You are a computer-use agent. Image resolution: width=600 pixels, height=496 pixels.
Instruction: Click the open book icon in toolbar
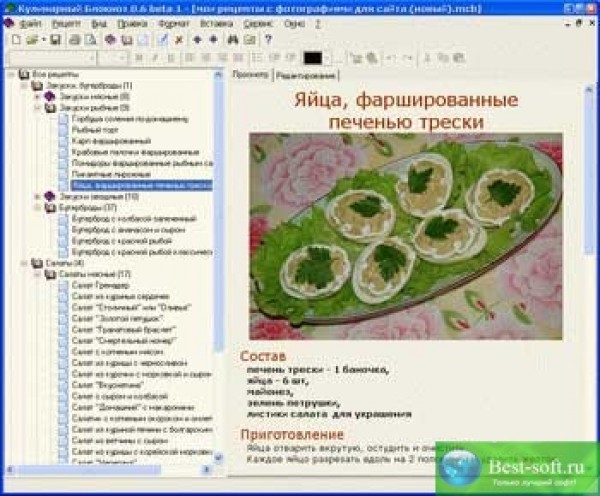coord(127,39)
